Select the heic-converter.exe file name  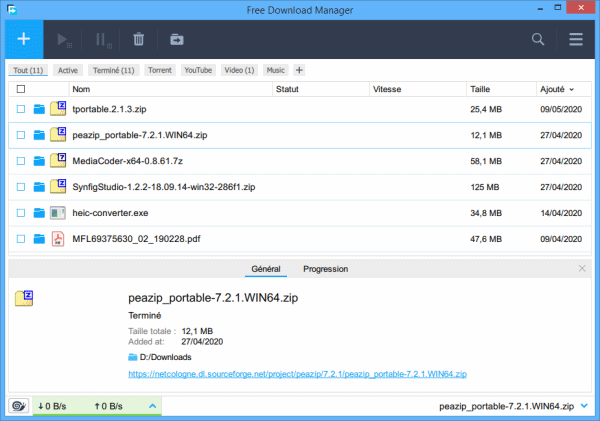point(110,213)
